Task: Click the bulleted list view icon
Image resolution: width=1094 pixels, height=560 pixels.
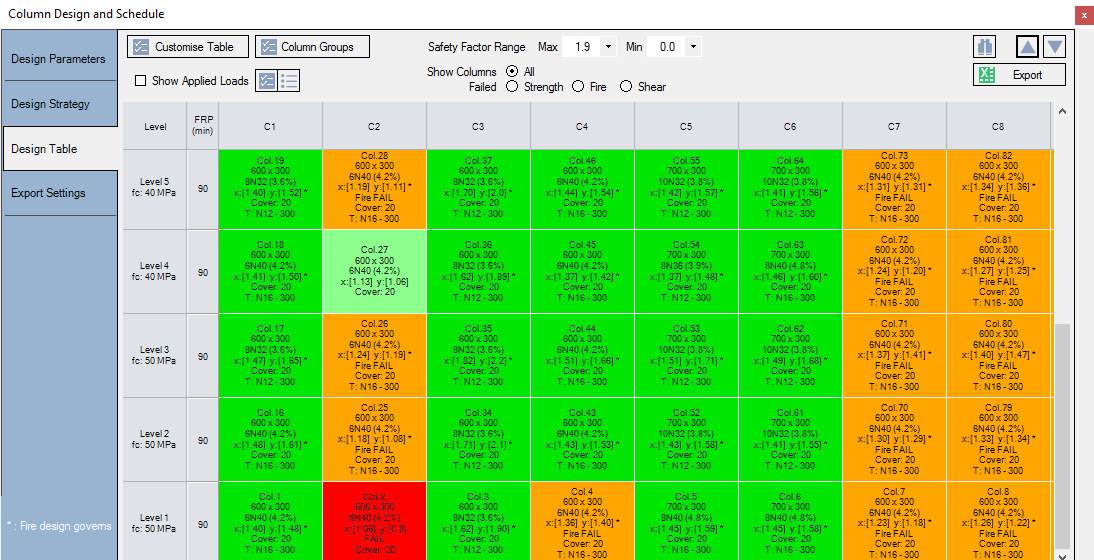Action: 288,81
